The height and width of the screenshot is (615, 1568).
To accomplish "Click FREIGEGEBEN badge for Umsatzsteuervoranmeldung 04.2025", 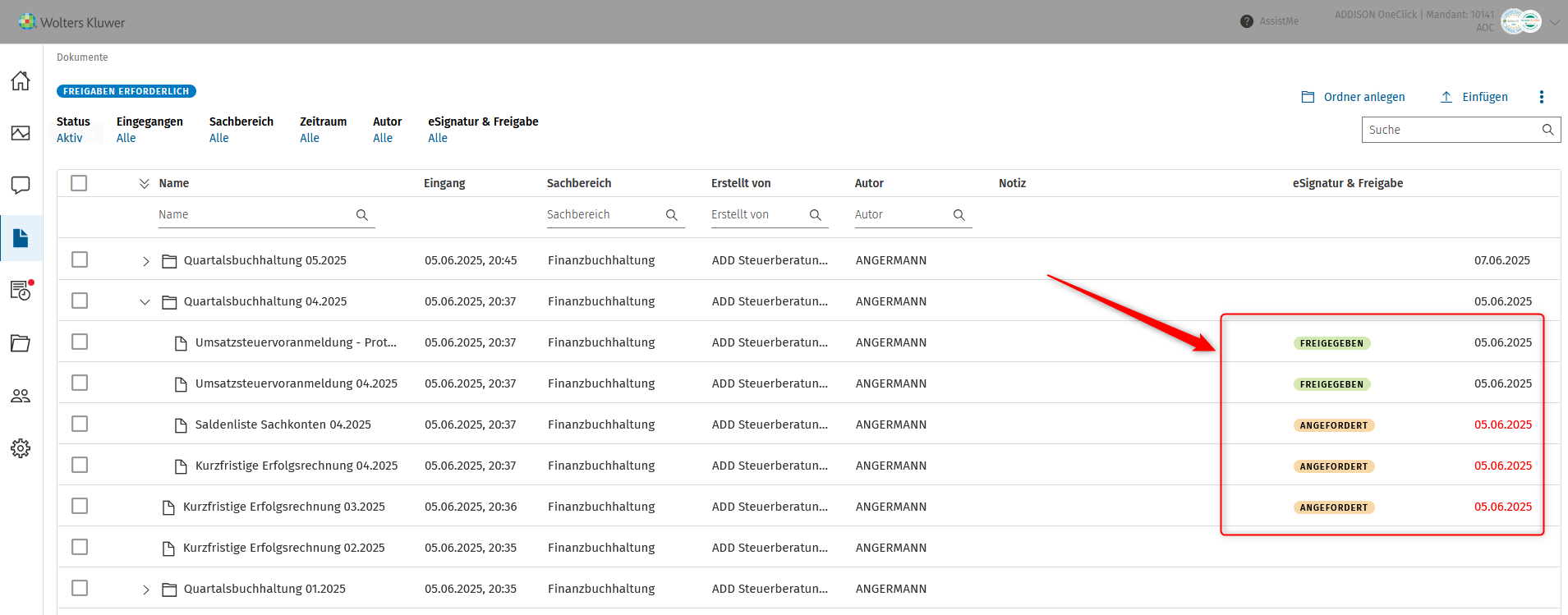I will tap(1331, 384).
